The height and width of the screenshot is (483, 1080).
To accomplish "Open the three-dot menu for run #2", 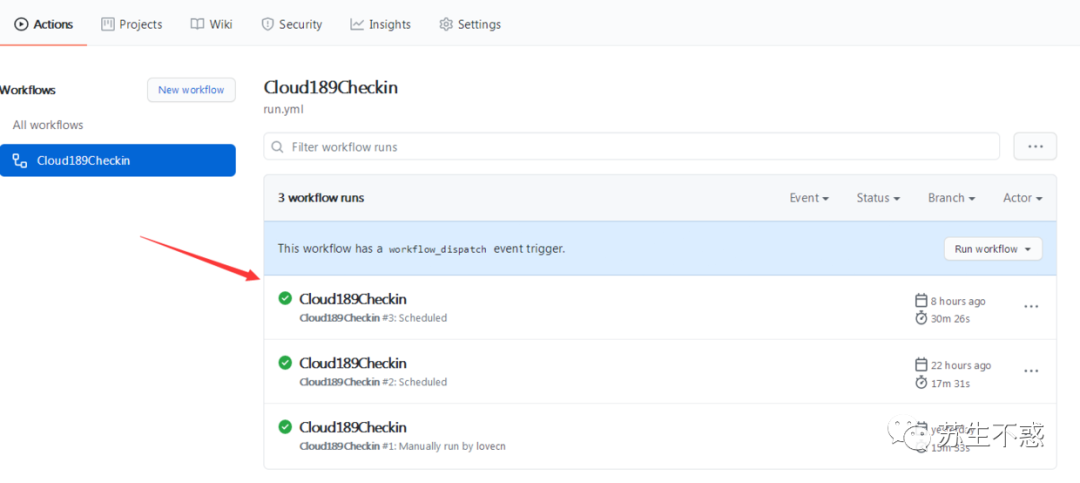I will [x=1031, y=371].
